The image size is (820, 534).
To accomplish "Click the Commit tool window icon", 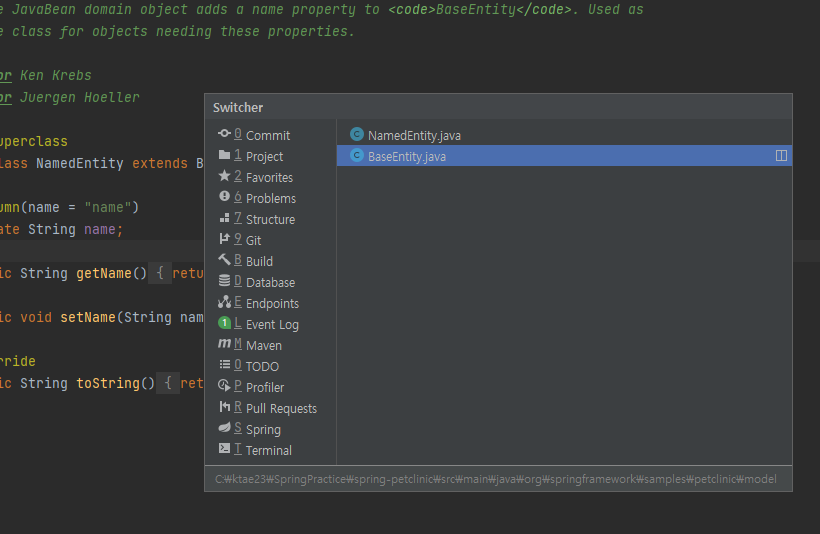I will coord(224,134).
